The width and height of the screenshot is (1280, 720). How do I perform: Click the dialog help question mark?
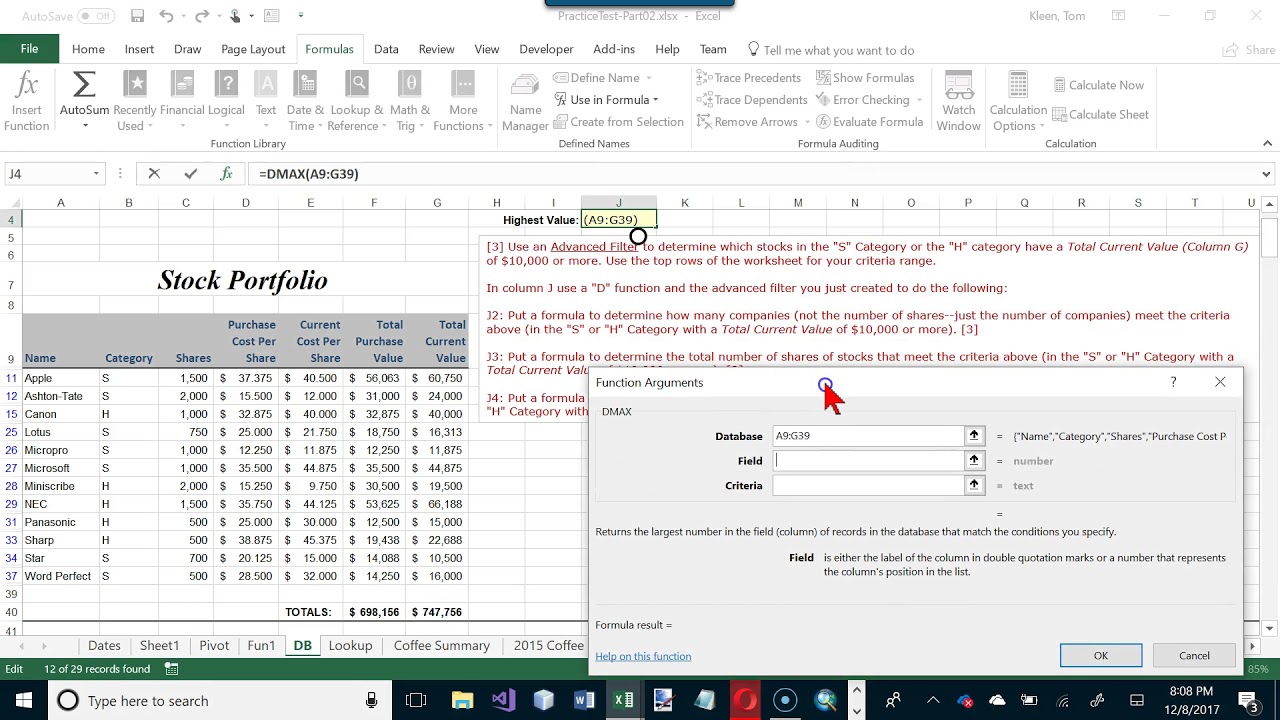[1173, 382]
